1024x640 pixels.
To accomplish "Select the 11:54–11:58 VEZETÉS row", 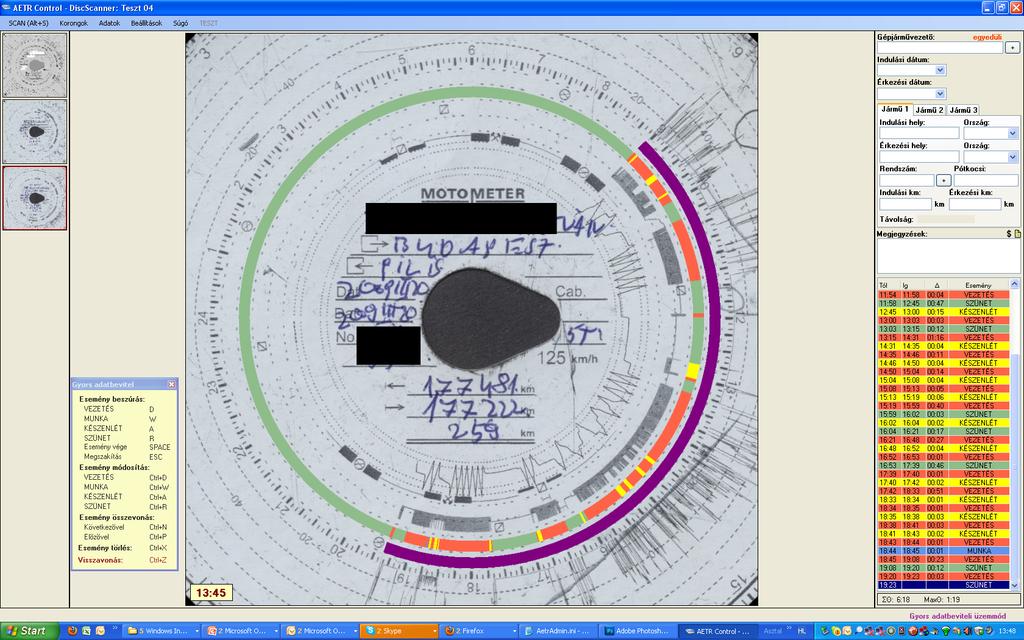I will point(944,295).
